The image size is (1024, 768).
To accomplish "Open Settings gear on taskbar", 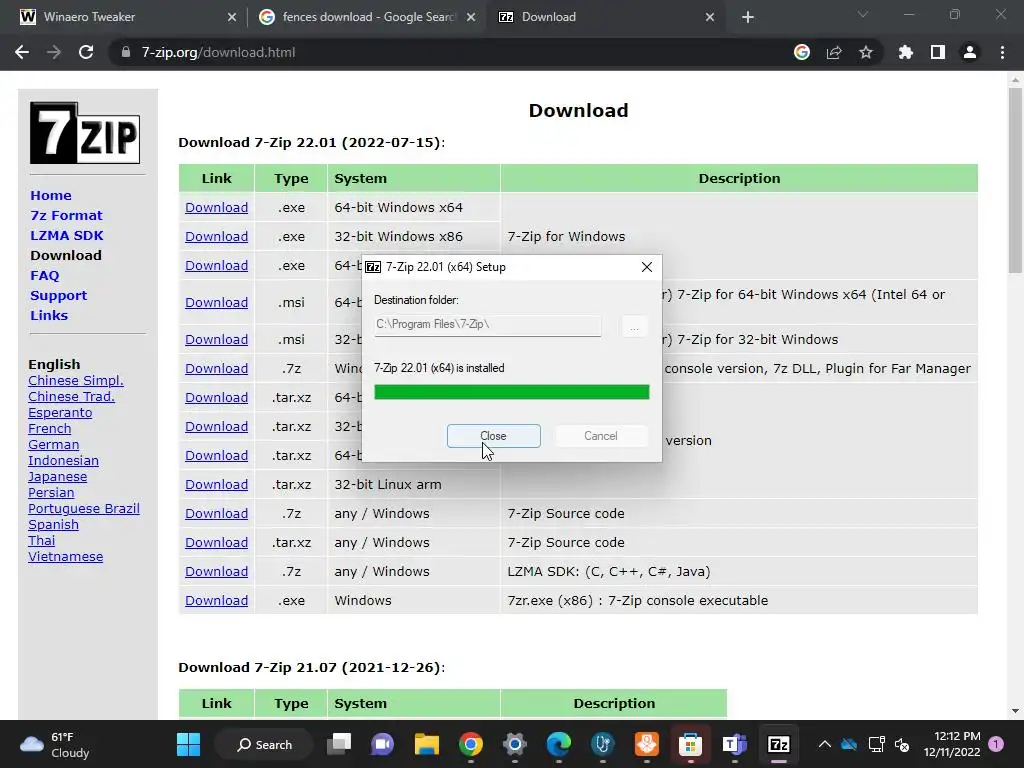I will click(515, 744).
